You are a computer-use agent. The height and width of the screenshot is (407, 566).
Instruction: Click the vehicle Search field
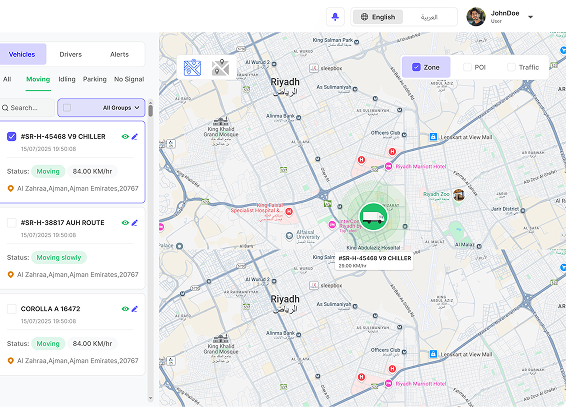(27, 108)
